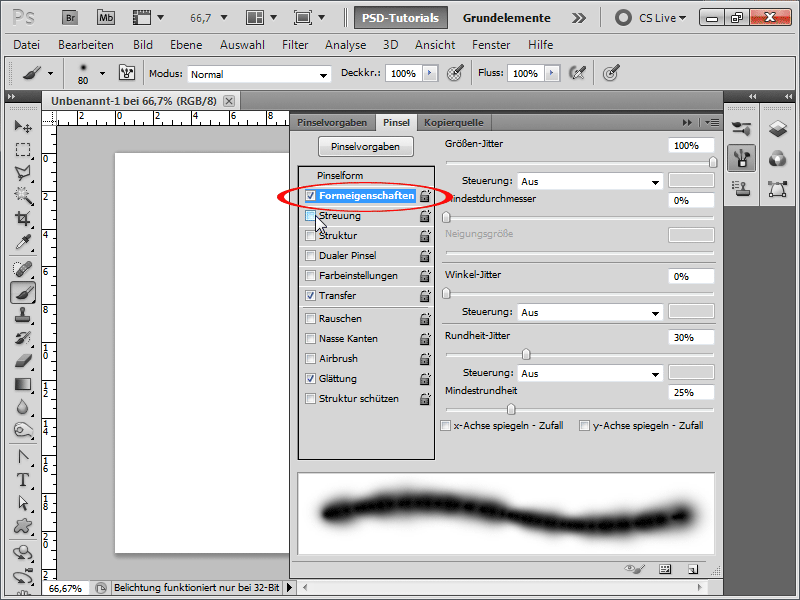Screen dimensions: 800x600
Task: Enable the Struktur checkbox
Action: (310, 236)
